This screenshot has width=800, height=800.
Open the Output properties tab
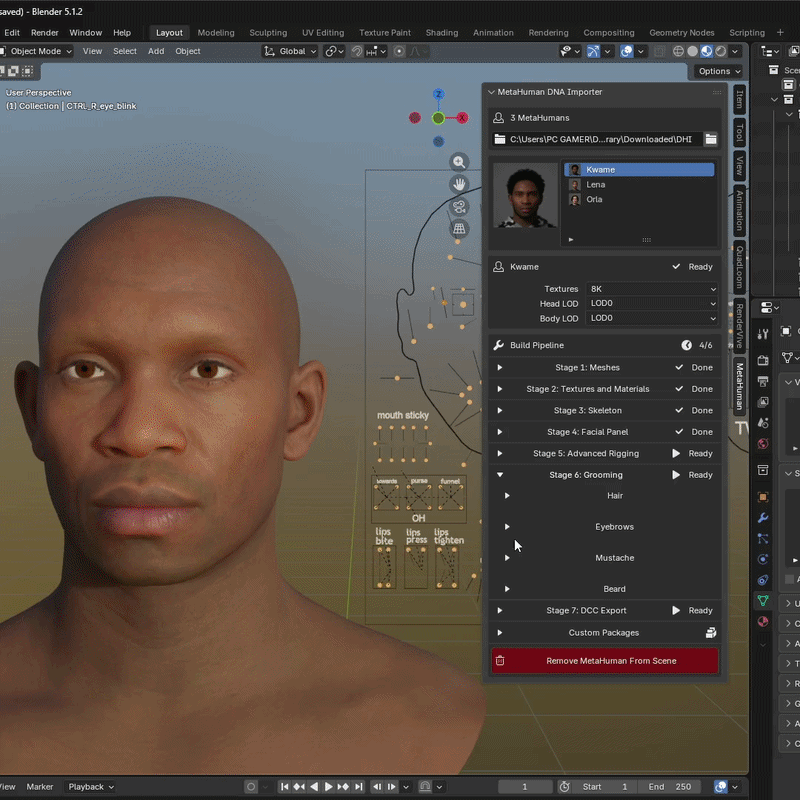(x=763, y=381)
